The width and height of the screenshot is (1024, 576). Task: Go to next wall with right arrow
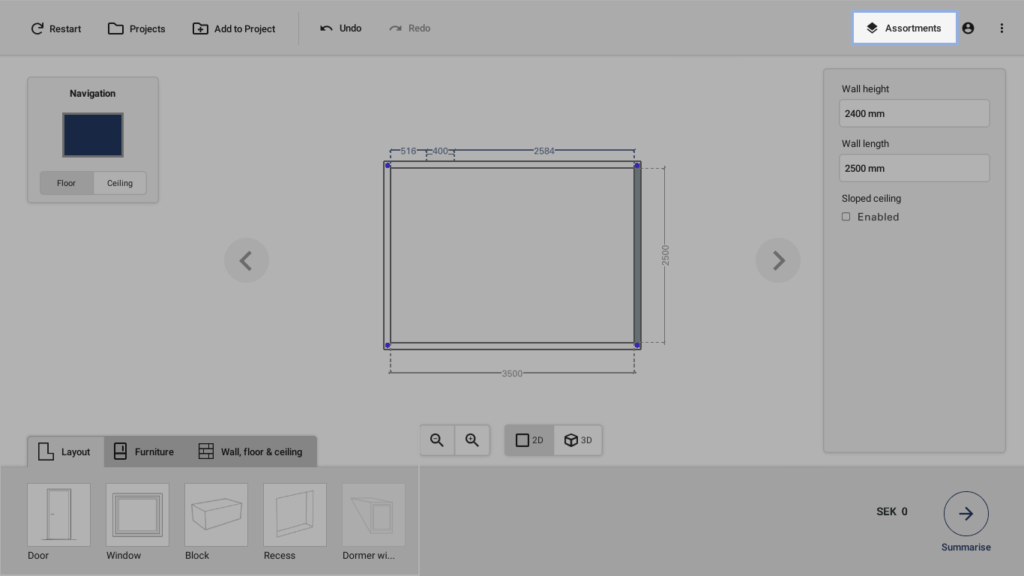tap(778, 261)
